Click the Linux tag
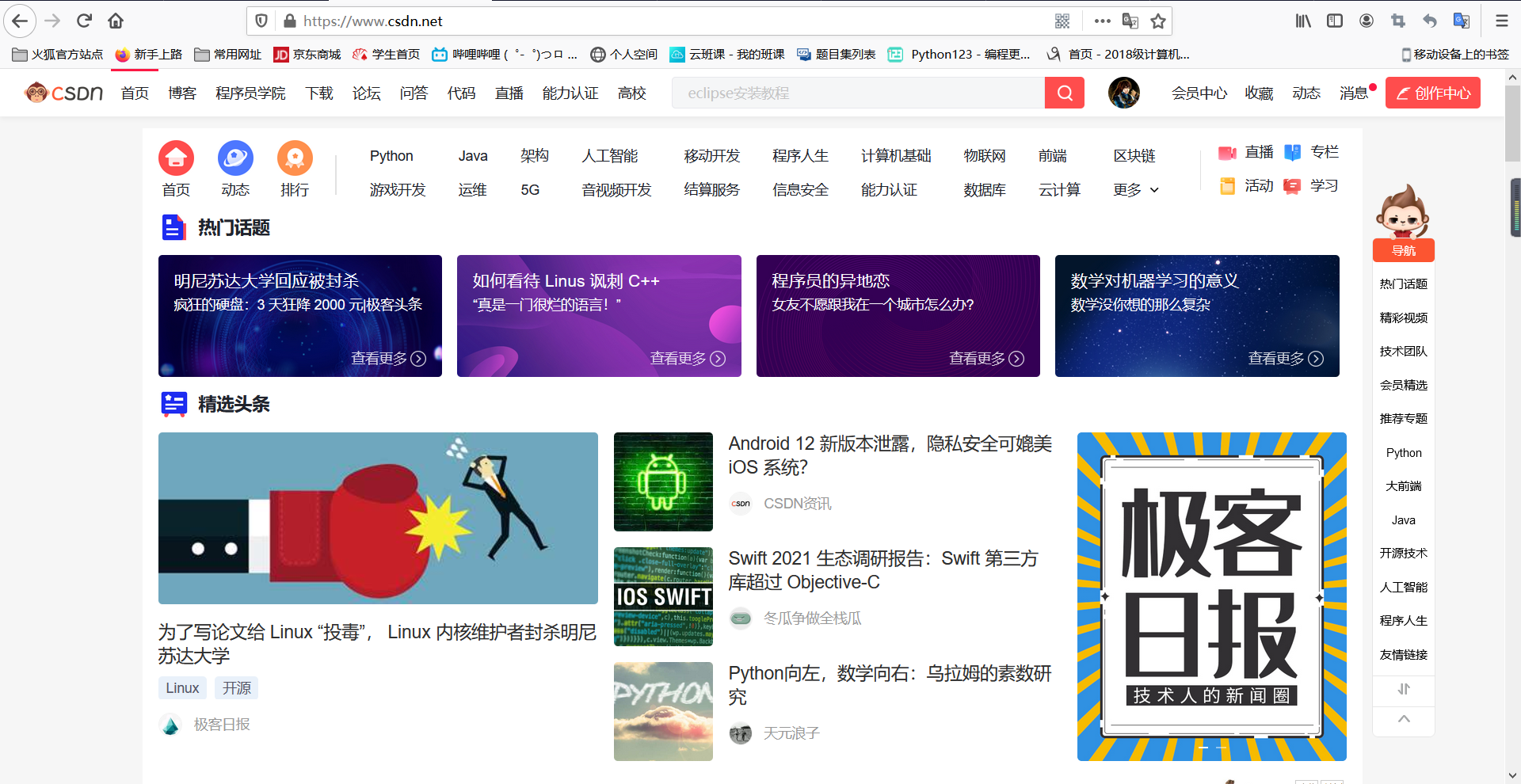Screen dimensions: 1521x784 (182, 688)
